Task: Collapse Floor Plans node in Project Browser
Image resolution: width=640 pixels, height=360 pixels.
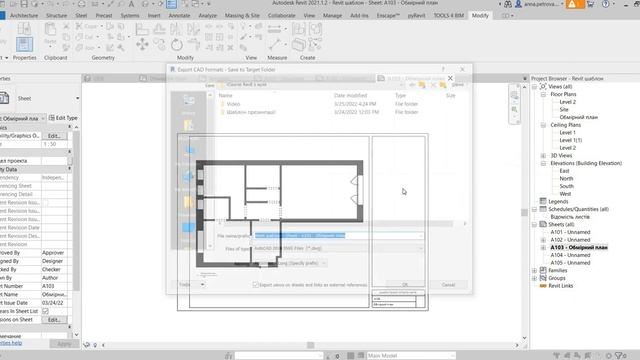Action: pyautogui.click(x=543, y=94)
